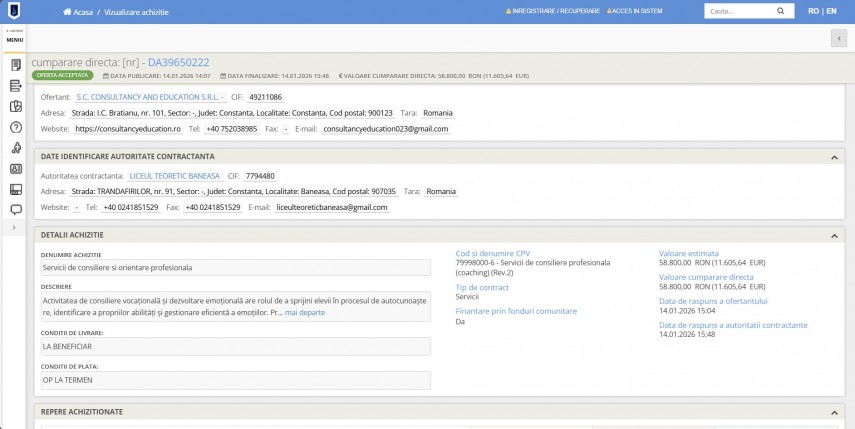Collapse Date Identificare Autoritate Contractanta section
This screenshot has width=855, height=429.
tap(834, 157)
